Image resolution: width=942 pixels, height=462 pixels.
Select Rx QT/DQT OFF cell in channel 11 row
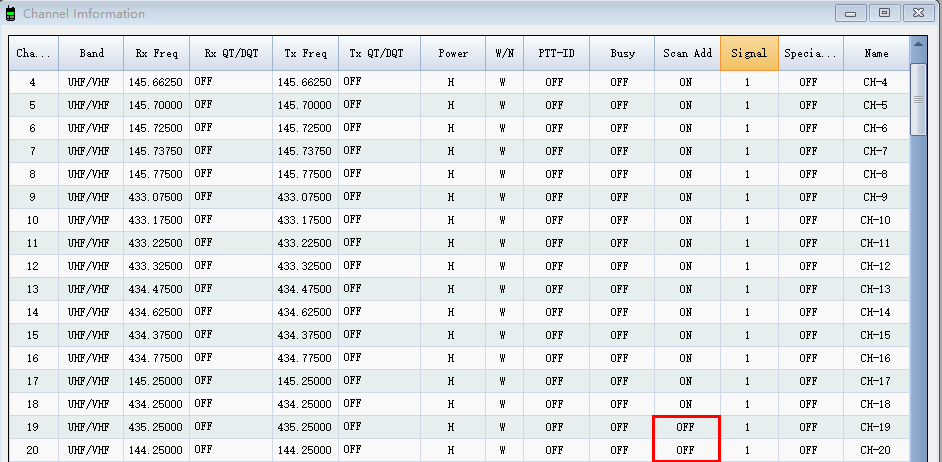pos(231,243)
